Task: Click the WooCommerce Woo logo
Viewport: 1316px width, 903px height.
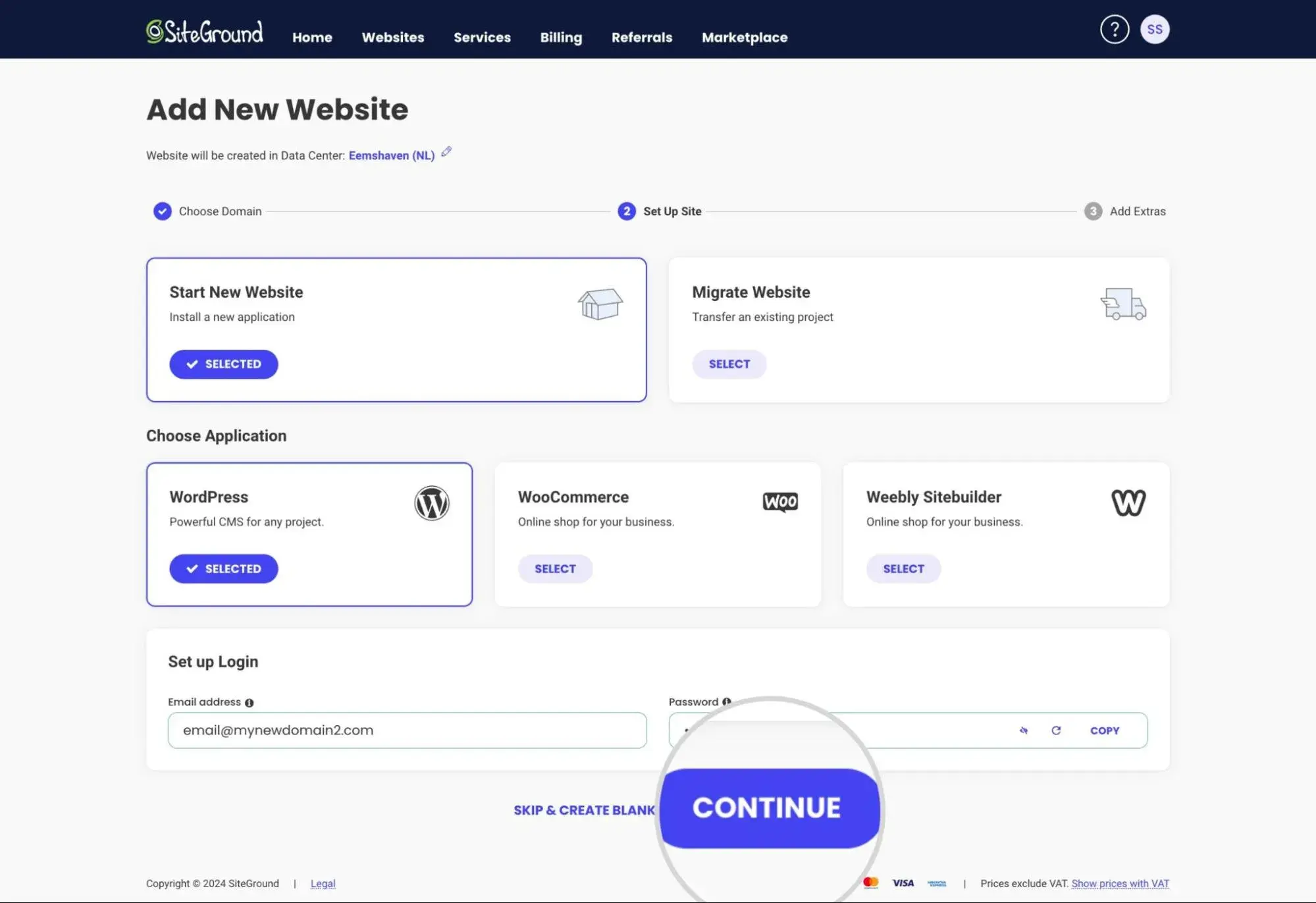Action: (x=780, y=502)
